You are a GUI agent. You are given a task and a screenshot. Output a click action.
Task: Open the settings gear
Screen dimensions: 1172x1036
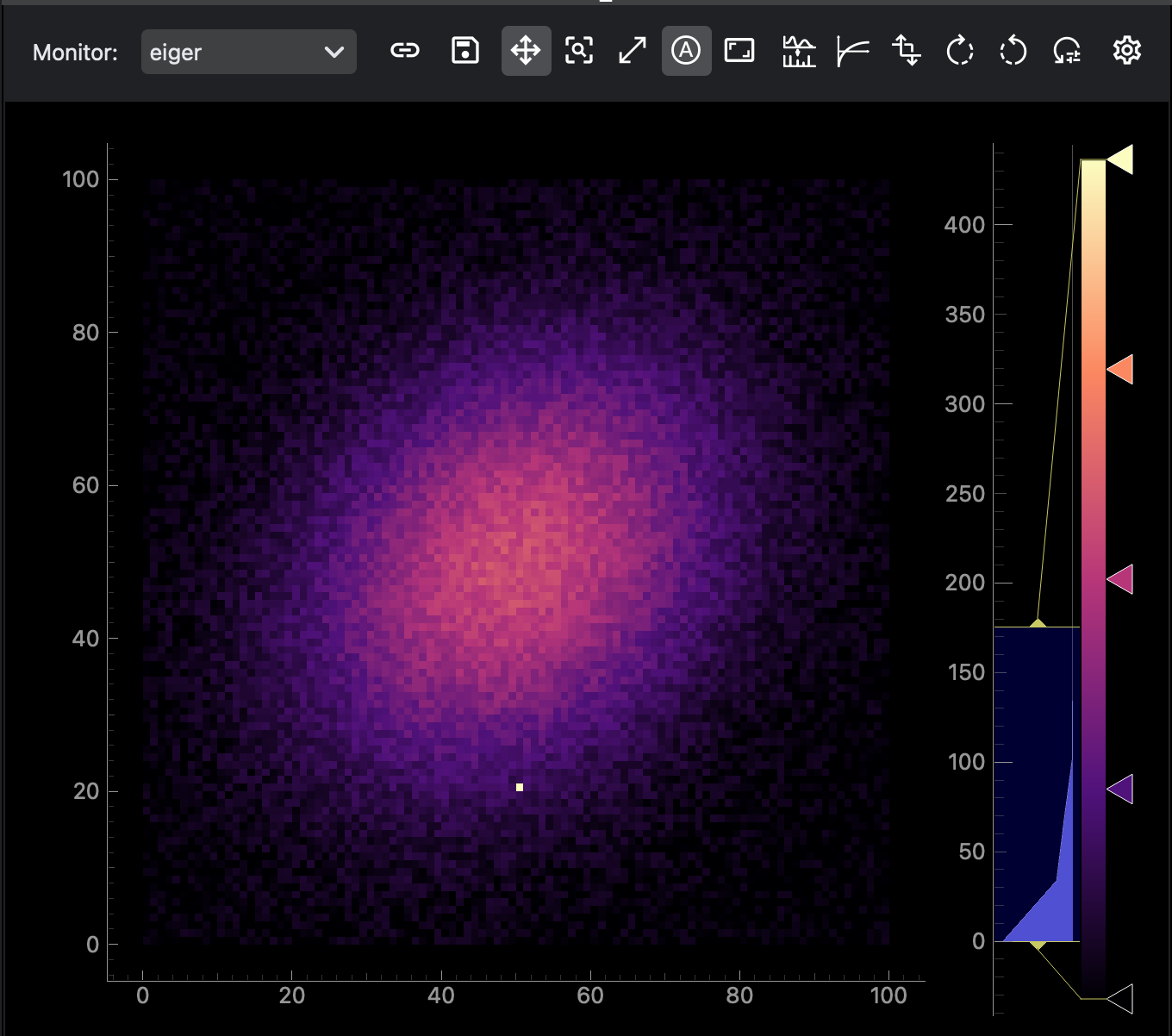click(1126, 51)
